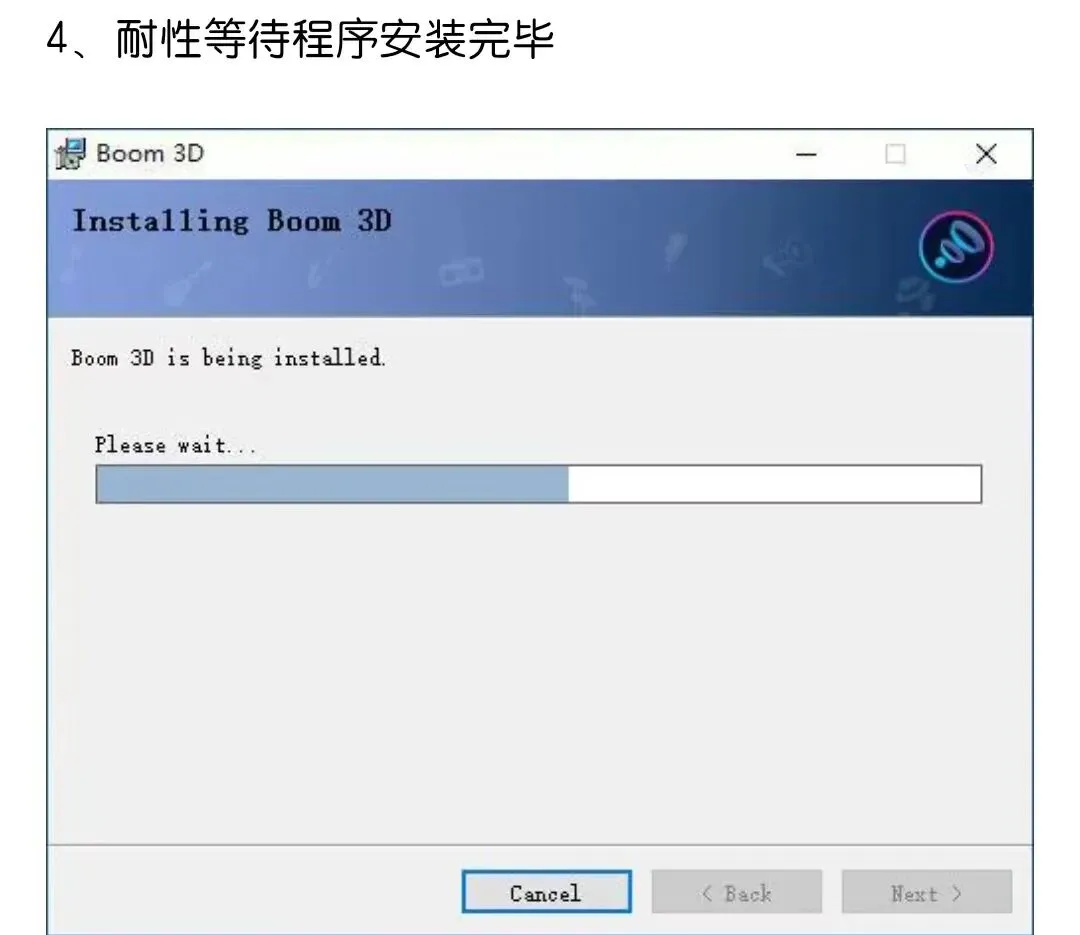
Task: Minimize the Boom 3D installer window
Action: [x=806, y=154]
